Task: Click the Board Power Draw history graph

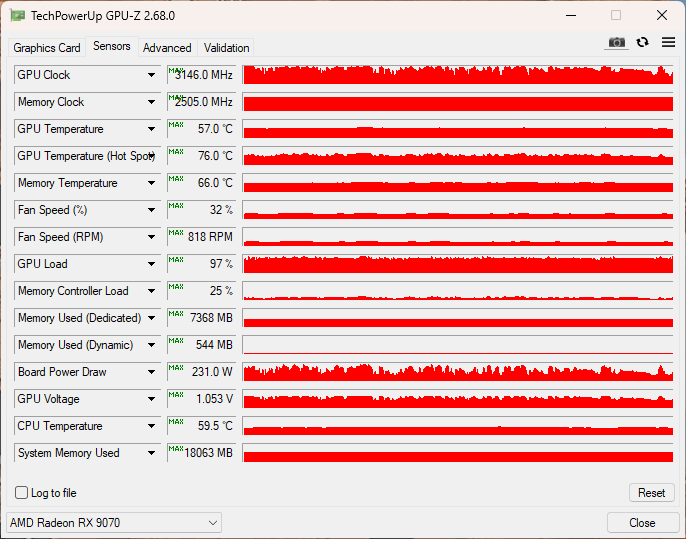Action: (458, 372)
